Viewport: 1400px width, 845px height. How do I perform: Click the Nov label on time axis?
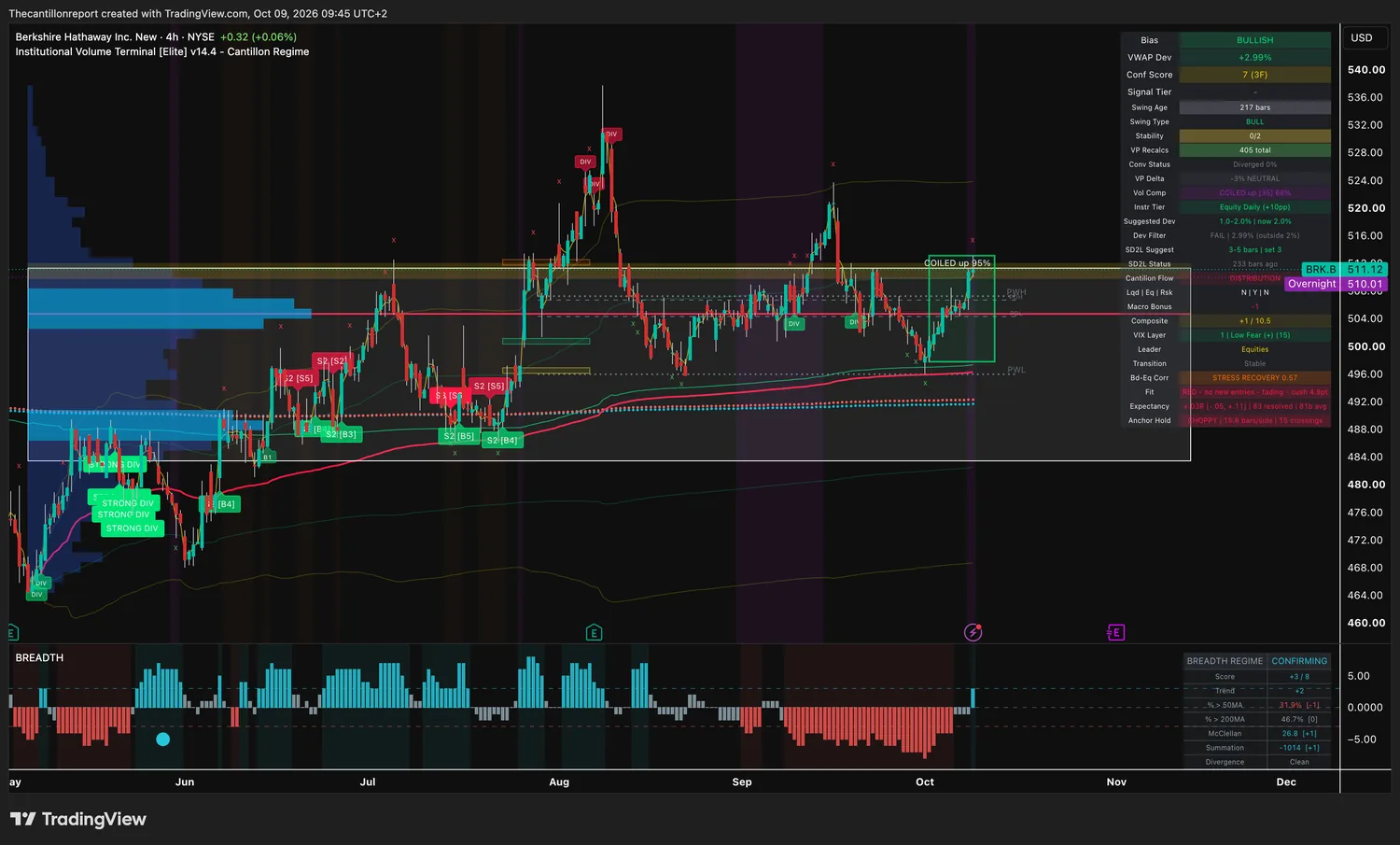click(1116, 782)
